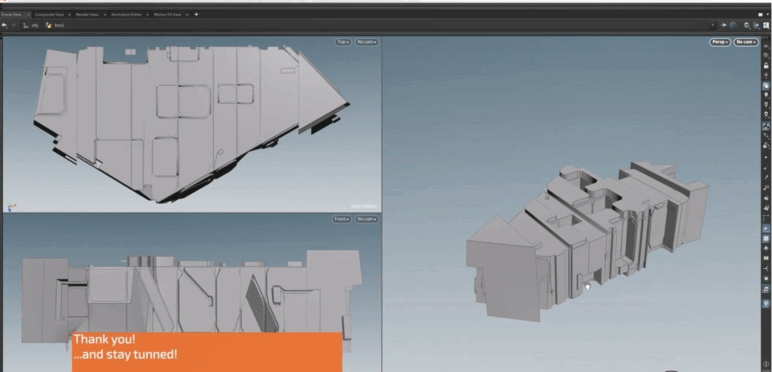Add a new pane tab with plus
772x372 pixels.
point(196,14)
